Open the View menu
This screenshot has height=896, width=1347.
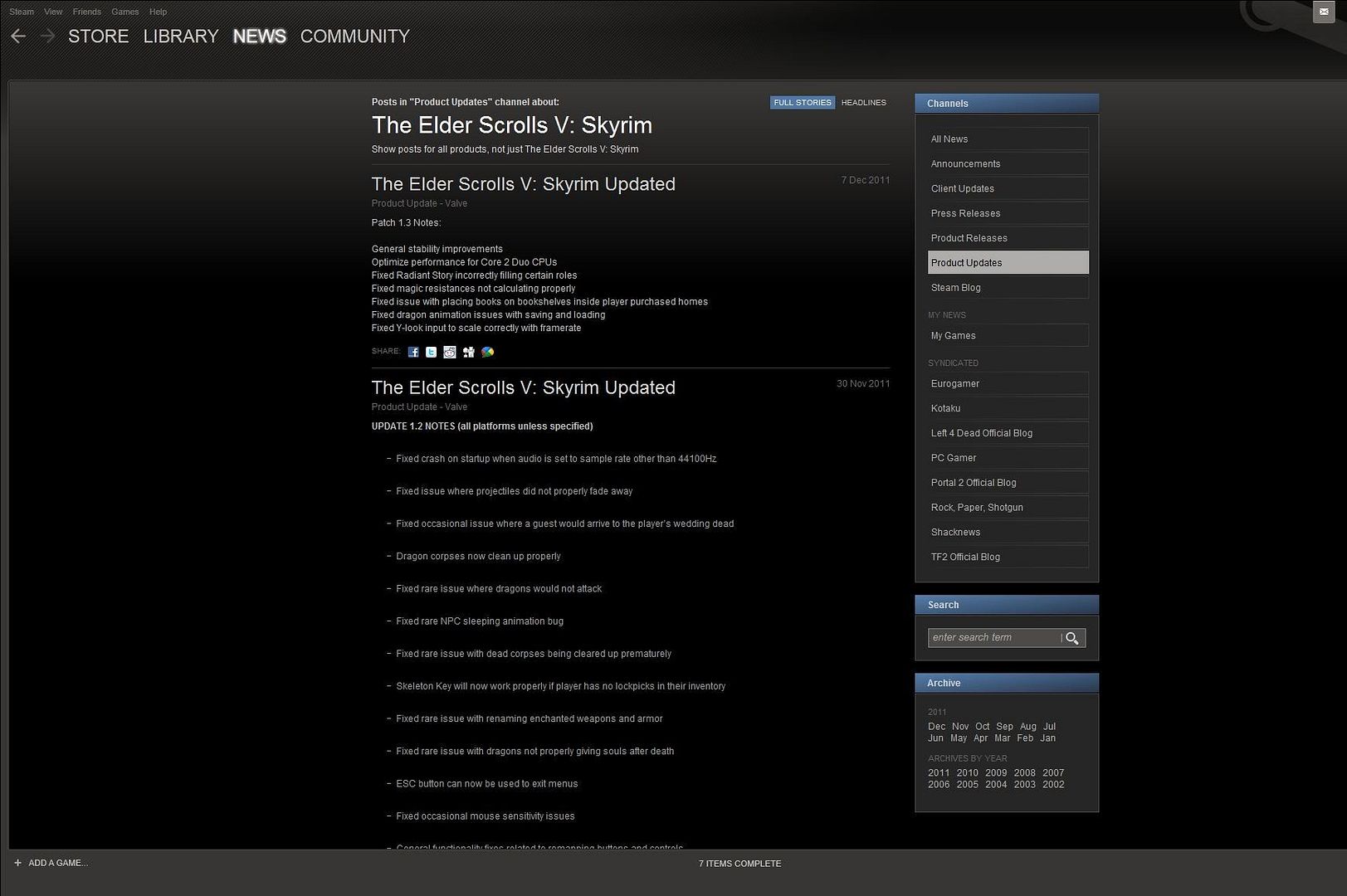pos(53,12)
